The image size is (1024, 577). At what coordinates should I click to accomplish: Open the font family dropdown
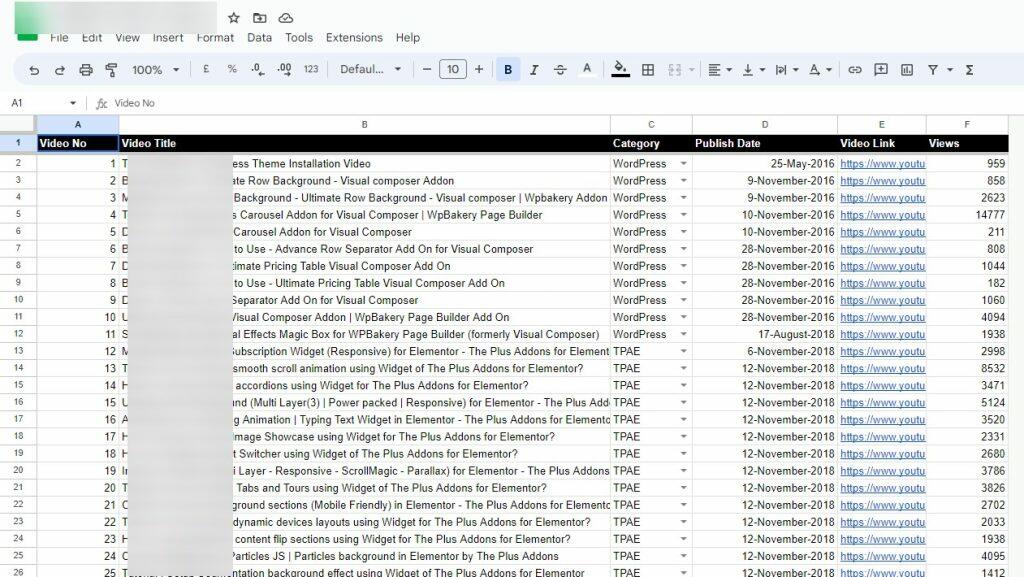370,70
